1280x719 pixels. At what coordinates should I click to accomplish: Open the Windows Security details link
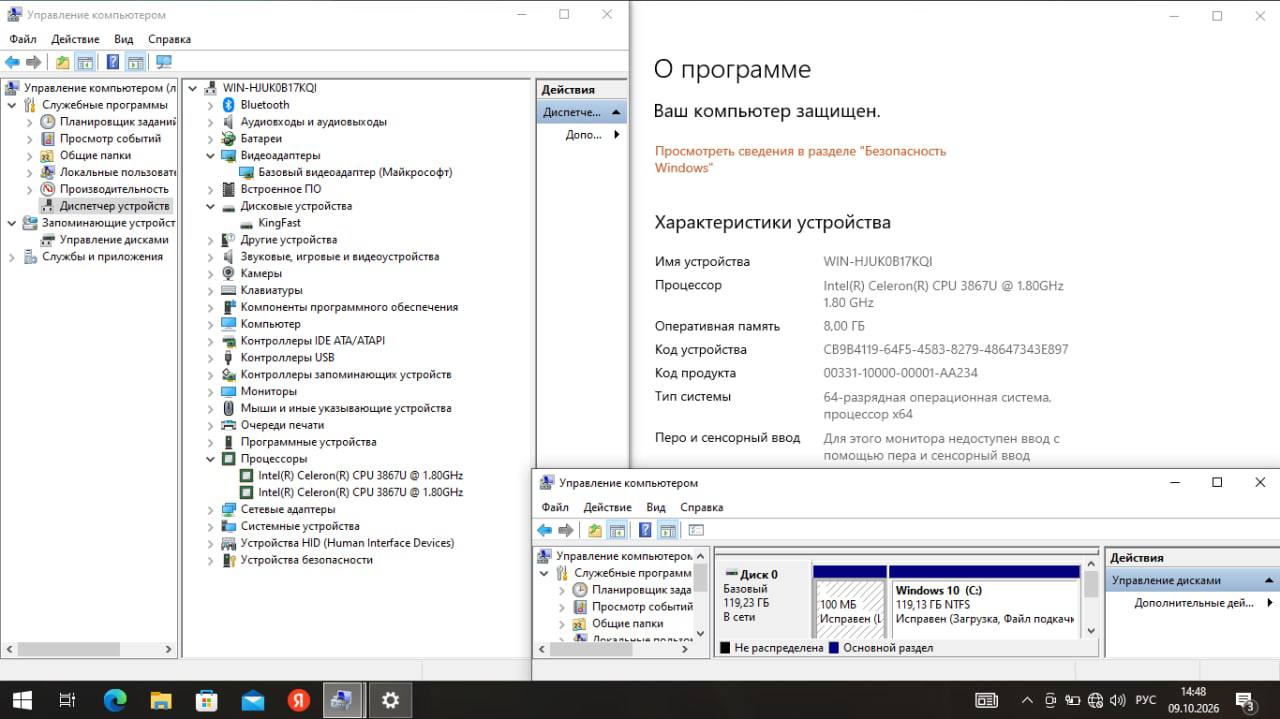coord(800,159)
